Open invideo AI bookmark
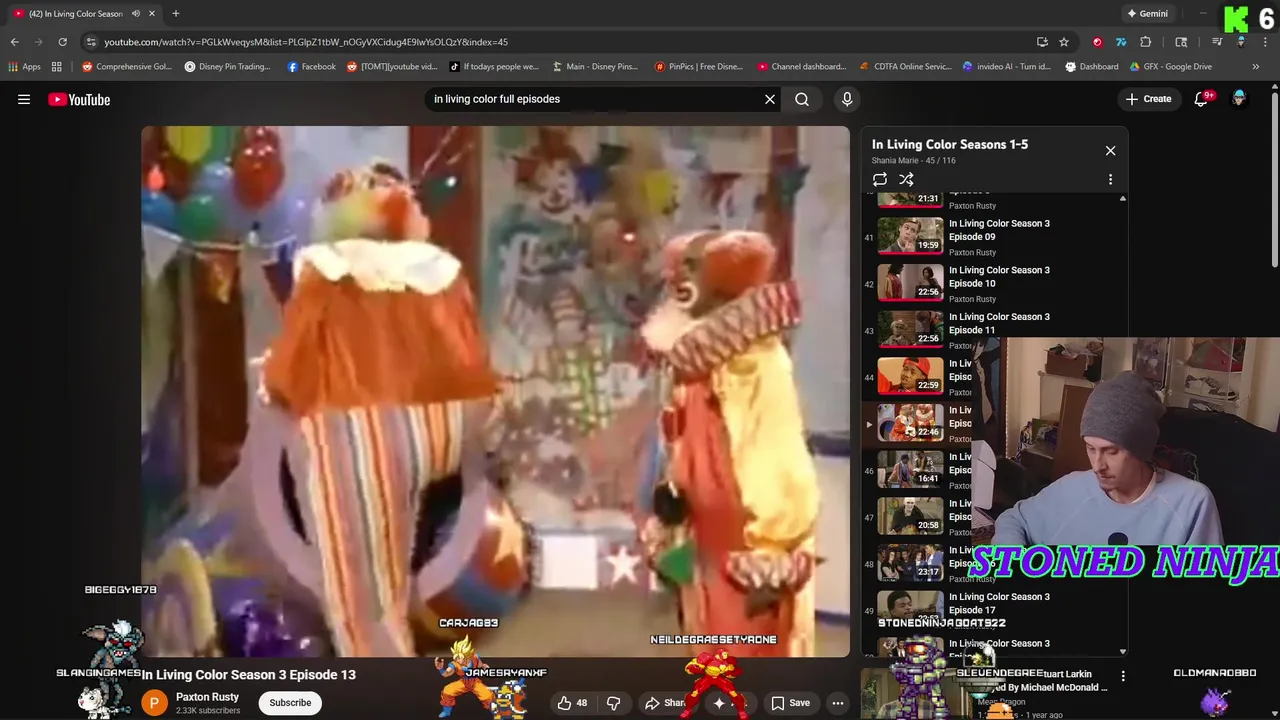The width and height of the screenshot is (1280, 720). (1007, 67)
